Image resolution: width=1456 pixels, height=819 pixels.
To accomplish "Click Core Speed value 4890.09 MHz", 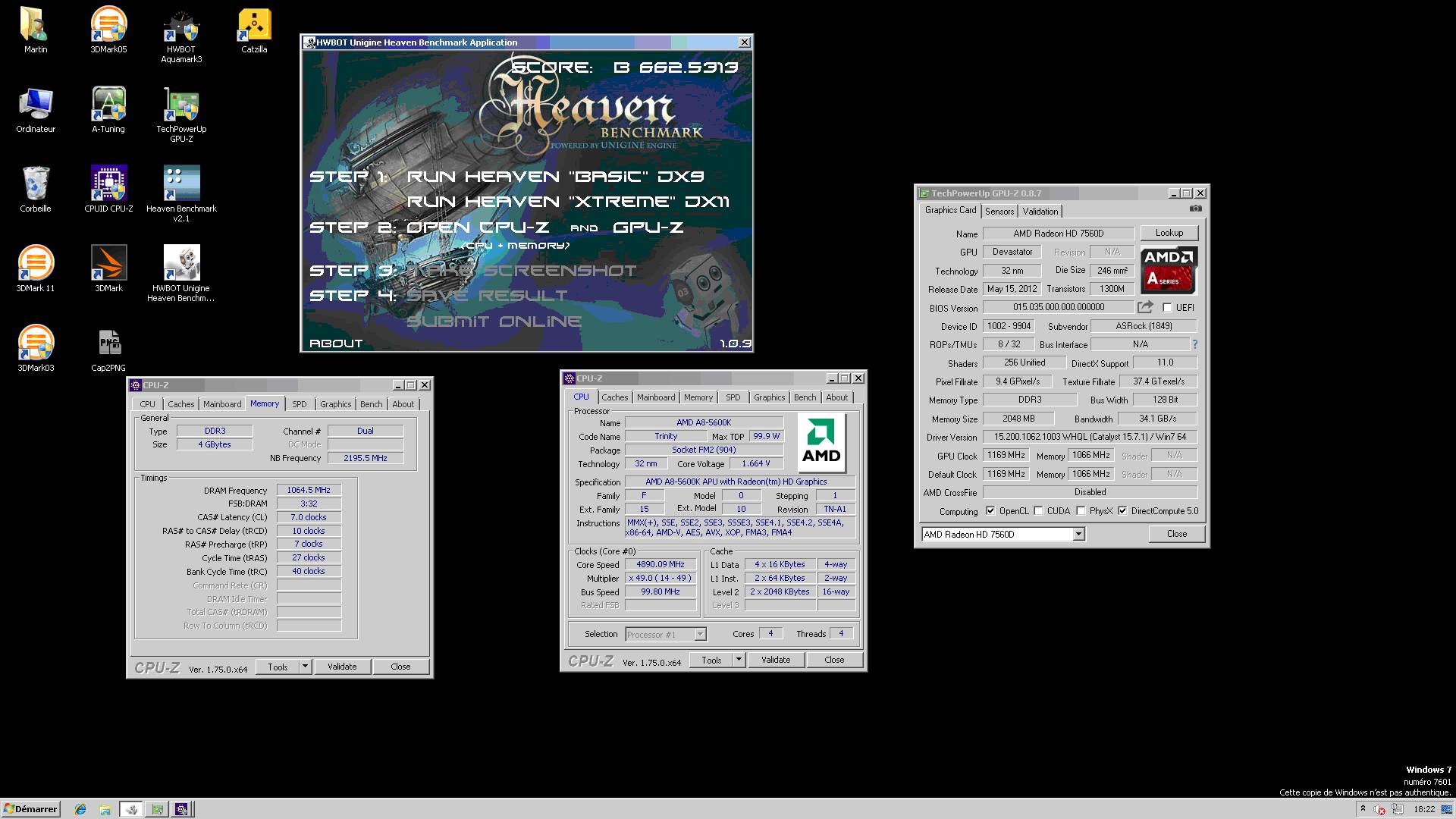I will click(660, 564).
